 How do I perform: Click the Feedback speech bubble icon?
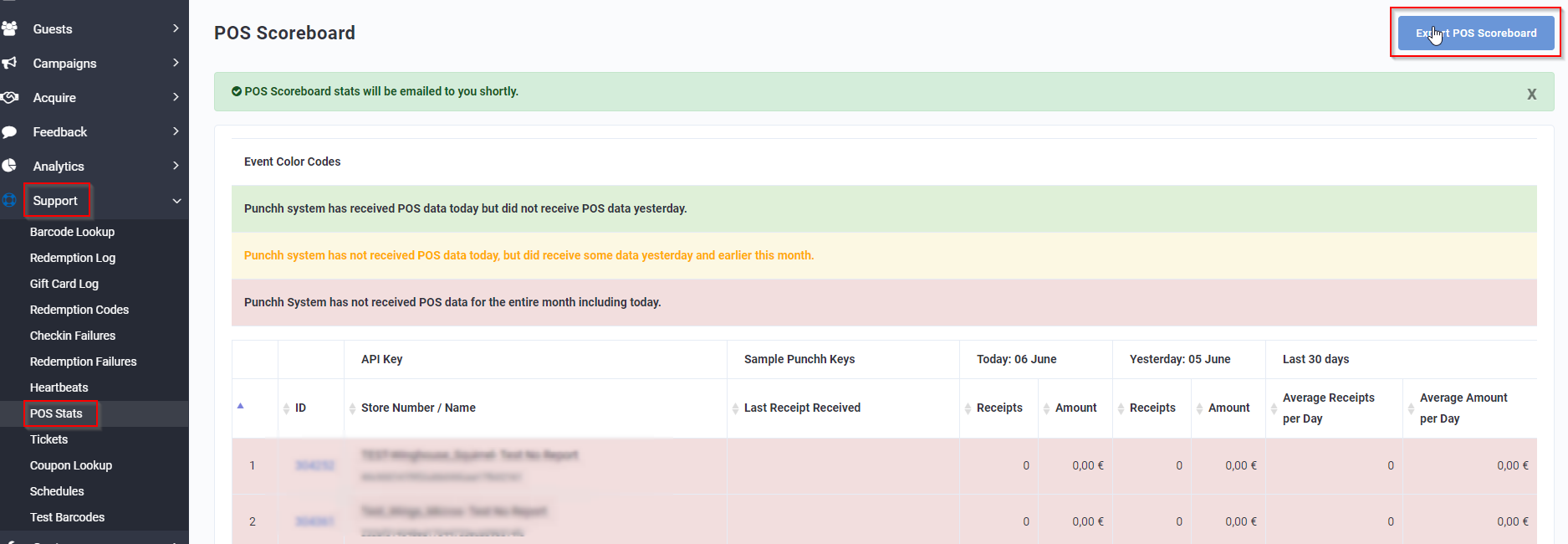click(10, 131)
